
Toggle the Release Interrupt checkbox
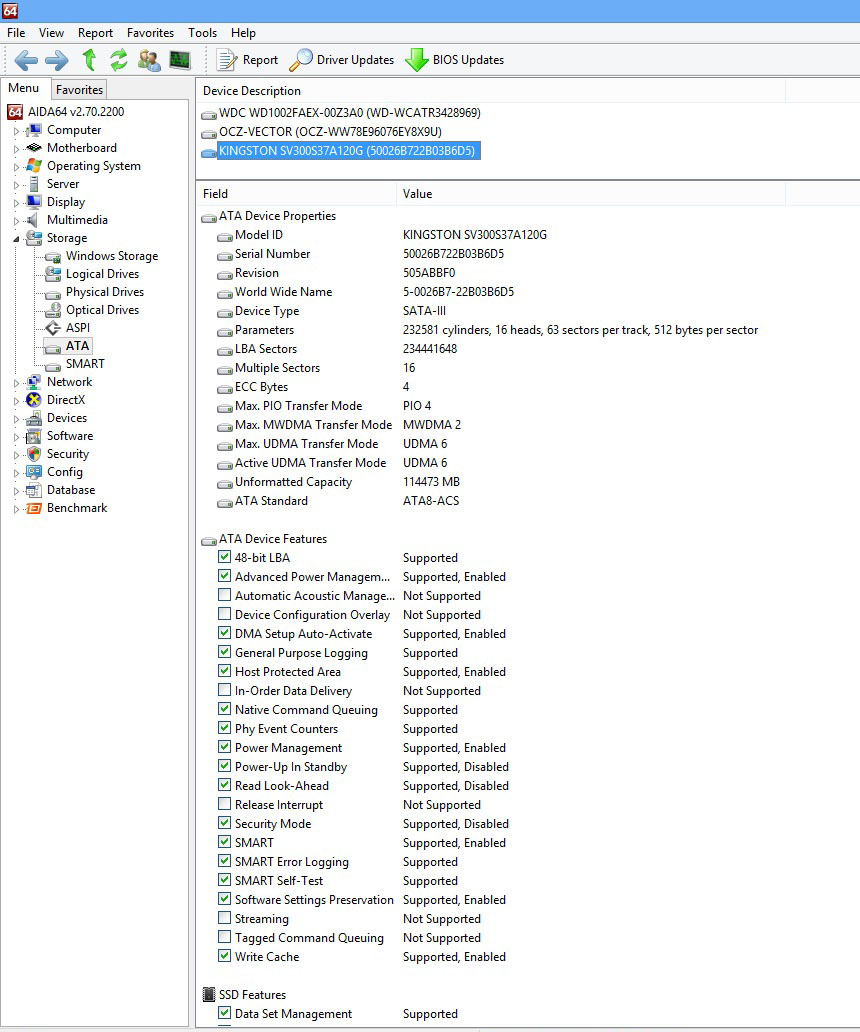[224, 804]
